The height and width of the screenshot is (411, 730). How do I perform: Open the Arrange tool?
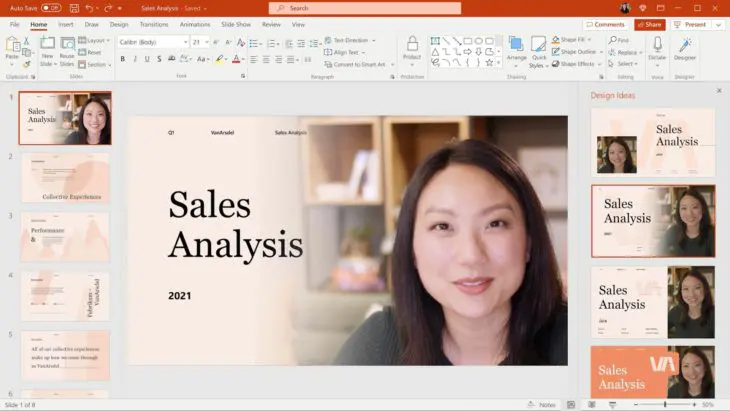[x=516, y=45]
